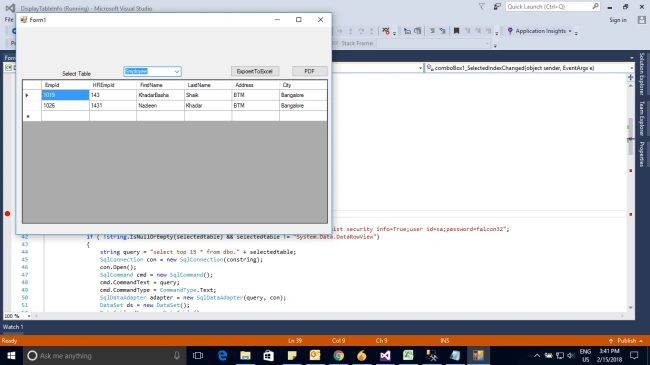650x365 pixels.
Task: Click the Quick Launch search box
Action: click(x=553, y=7)
